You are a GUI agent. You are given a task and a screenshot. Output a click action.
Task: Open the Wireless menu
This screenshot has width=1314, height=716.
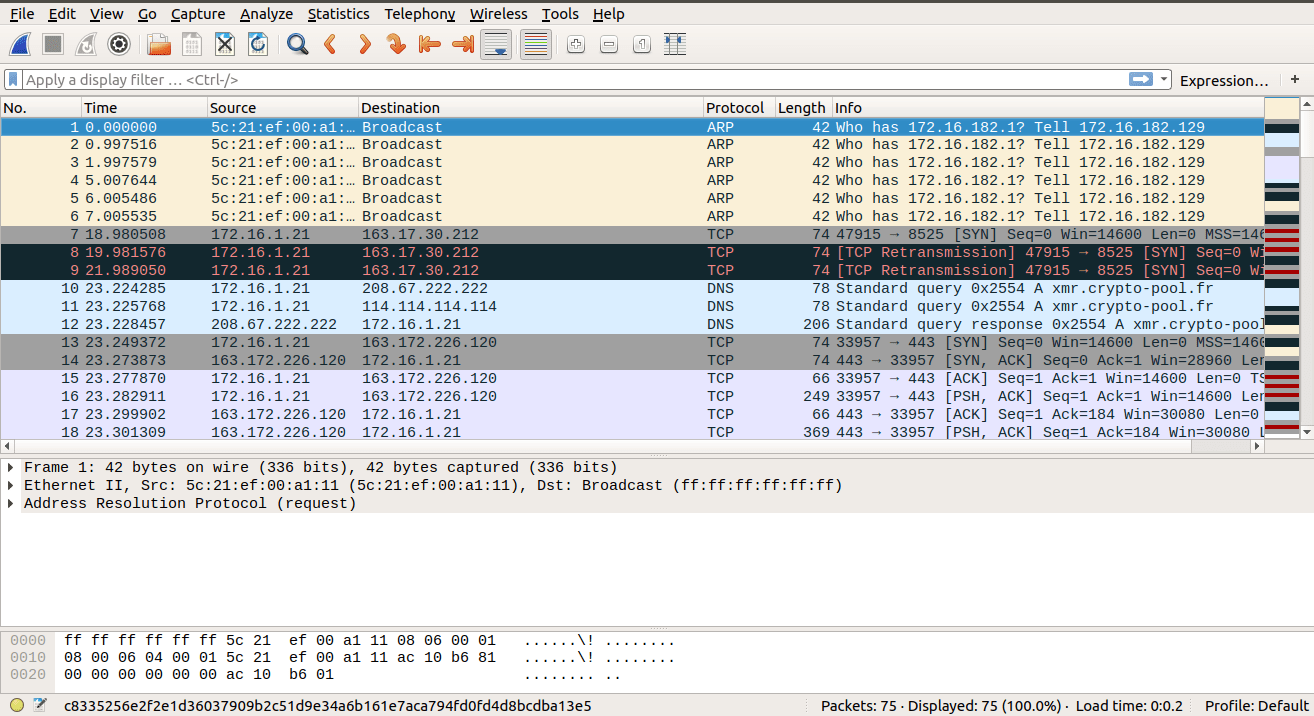[x=498, y=14]
